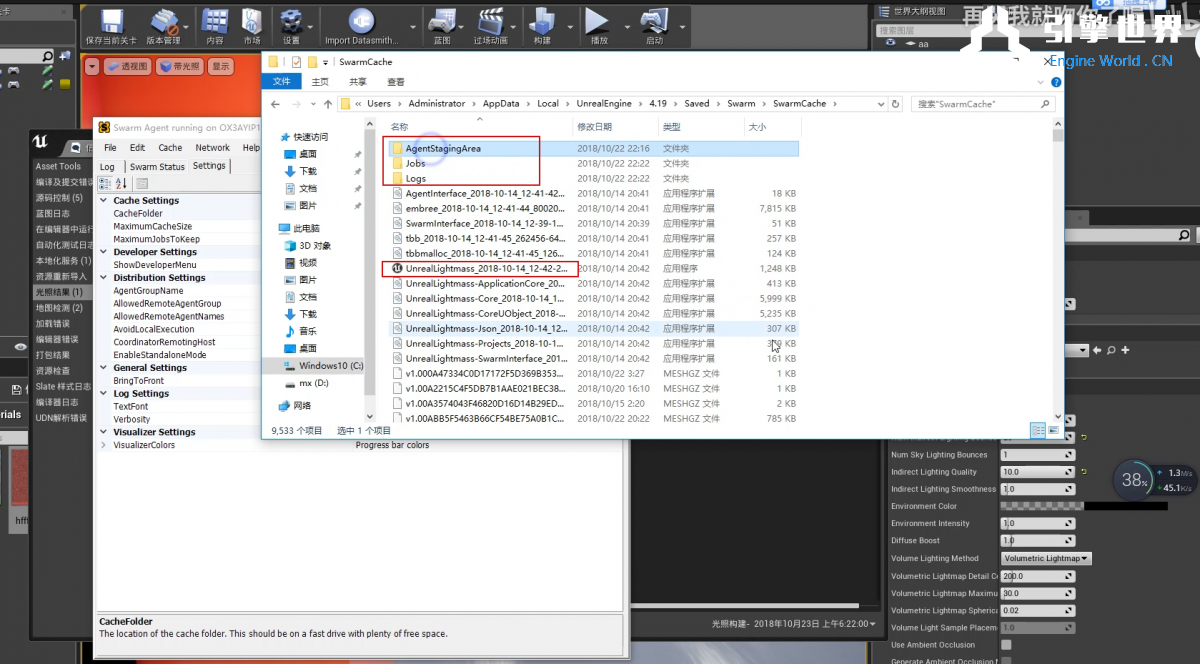1200x664 pixels.
Task: Open viewport options dropdown arrow
Action: pos(92,67)
